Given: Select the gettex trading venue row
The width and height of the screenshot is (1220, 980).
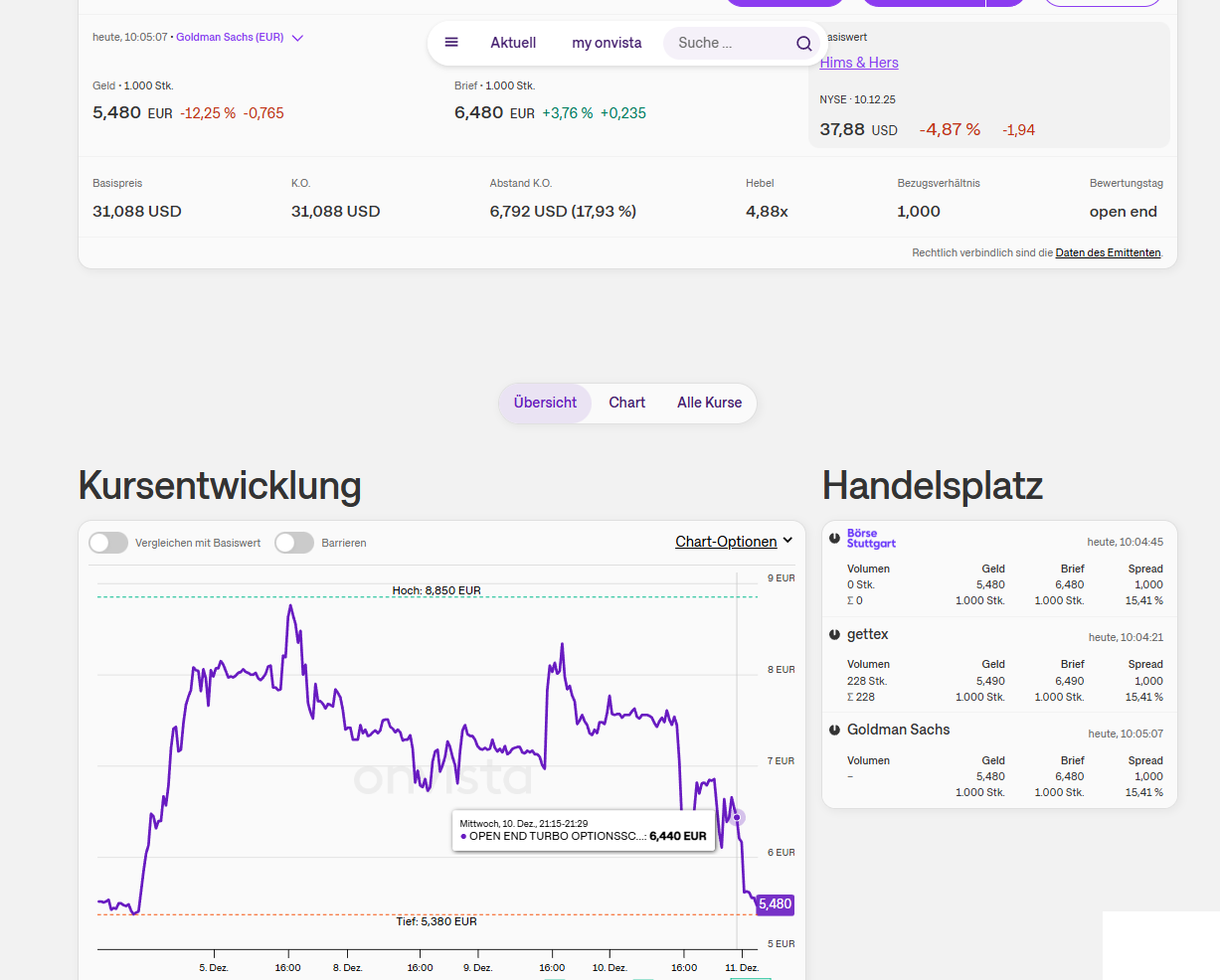Looking at the screenshot, I should point(1000,665).
